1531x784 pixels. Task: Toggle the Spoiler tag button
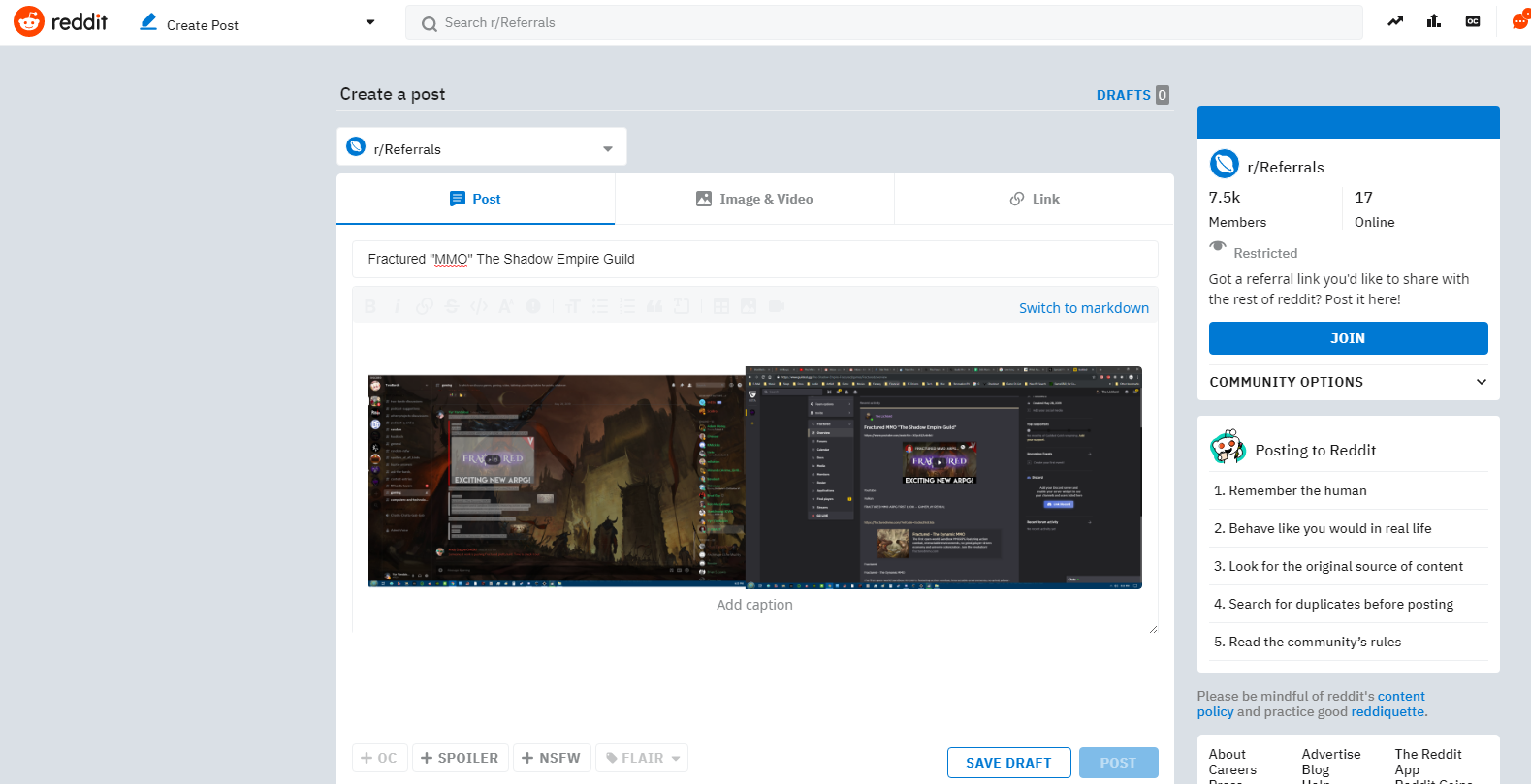pyautogui.click(x=460, y=758)
